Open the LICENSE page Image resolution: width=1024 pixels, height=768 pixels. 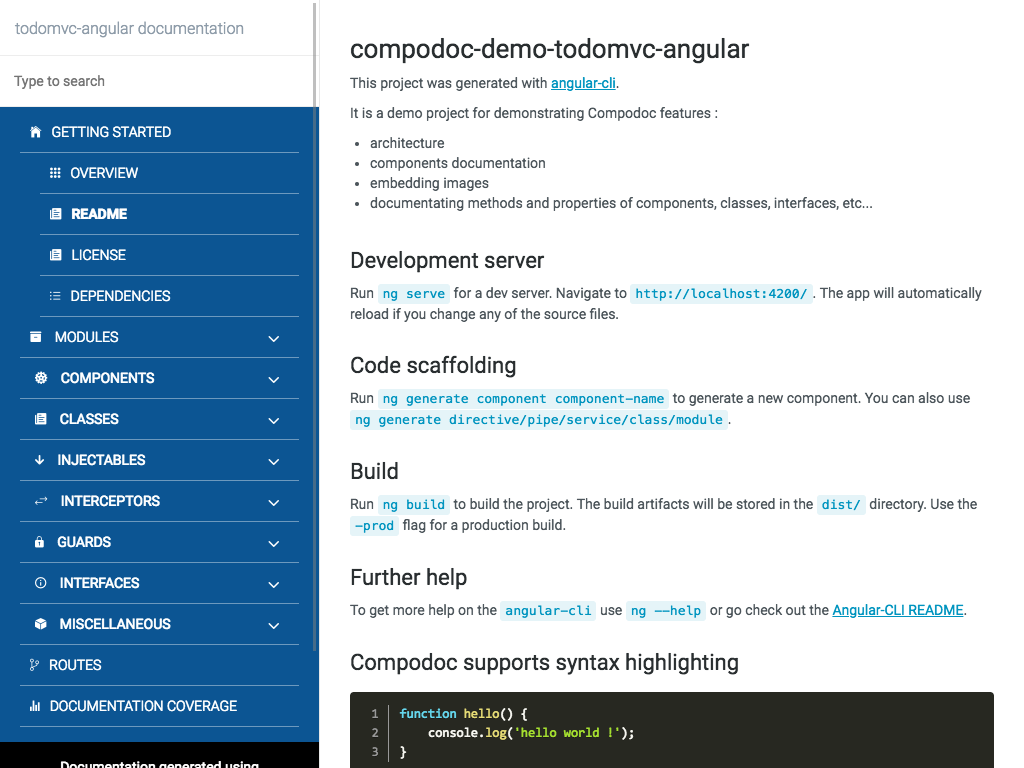[x=100, y=254]
